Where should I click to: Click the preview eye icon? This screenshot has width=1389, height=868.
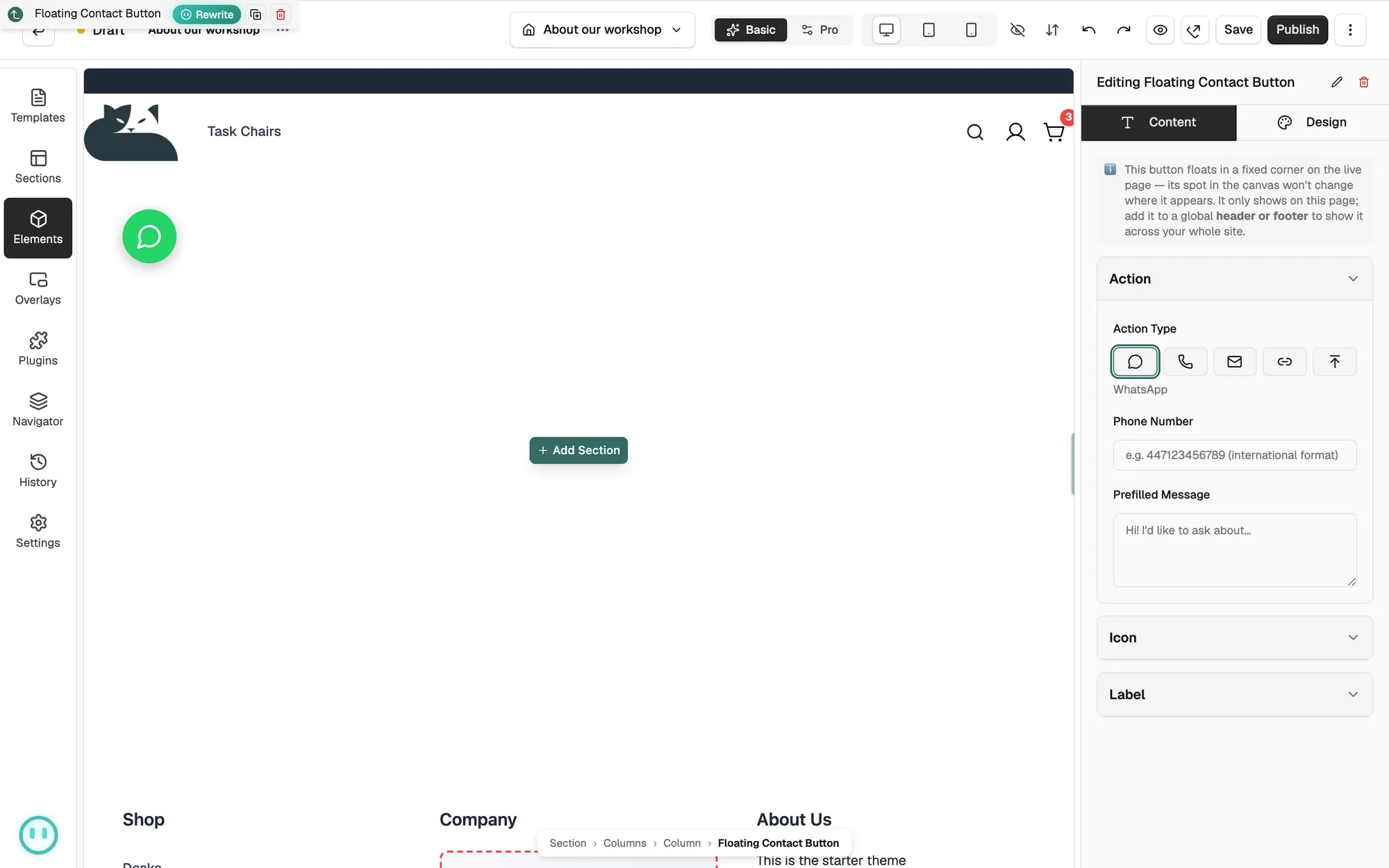click(x=1160, y=30)
